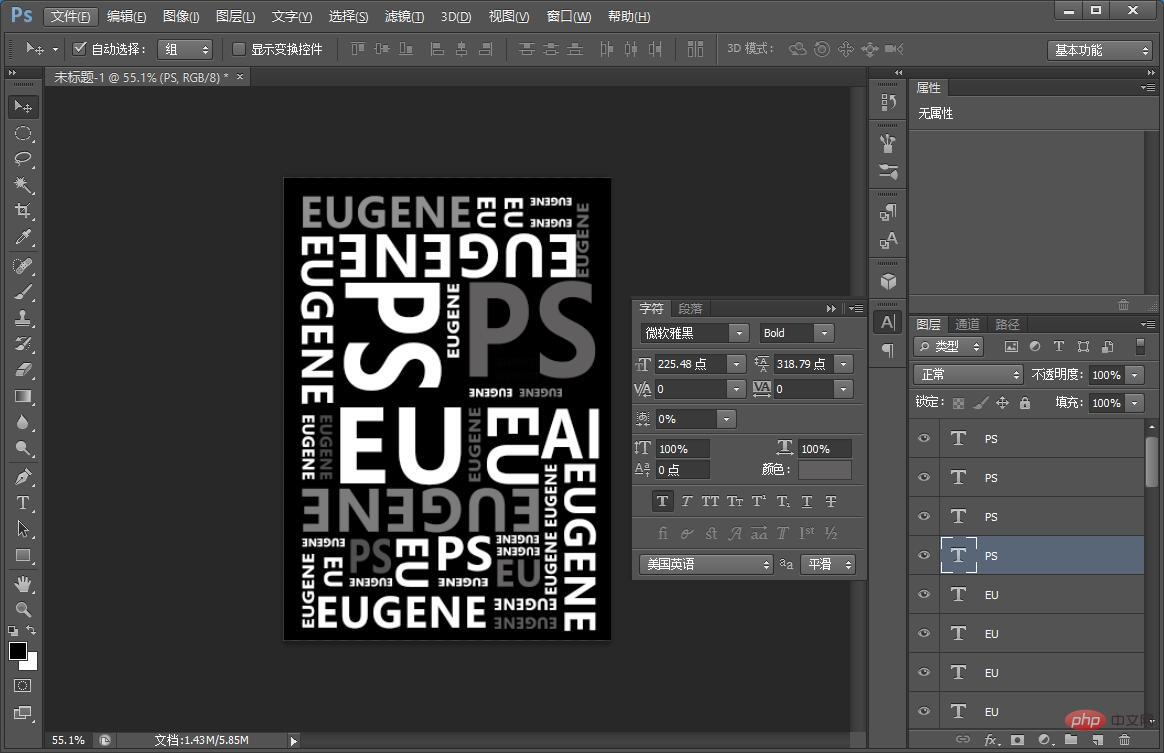Open the 3D panel dock icon
1164x753 pixels.
click(x=888, y=281)
